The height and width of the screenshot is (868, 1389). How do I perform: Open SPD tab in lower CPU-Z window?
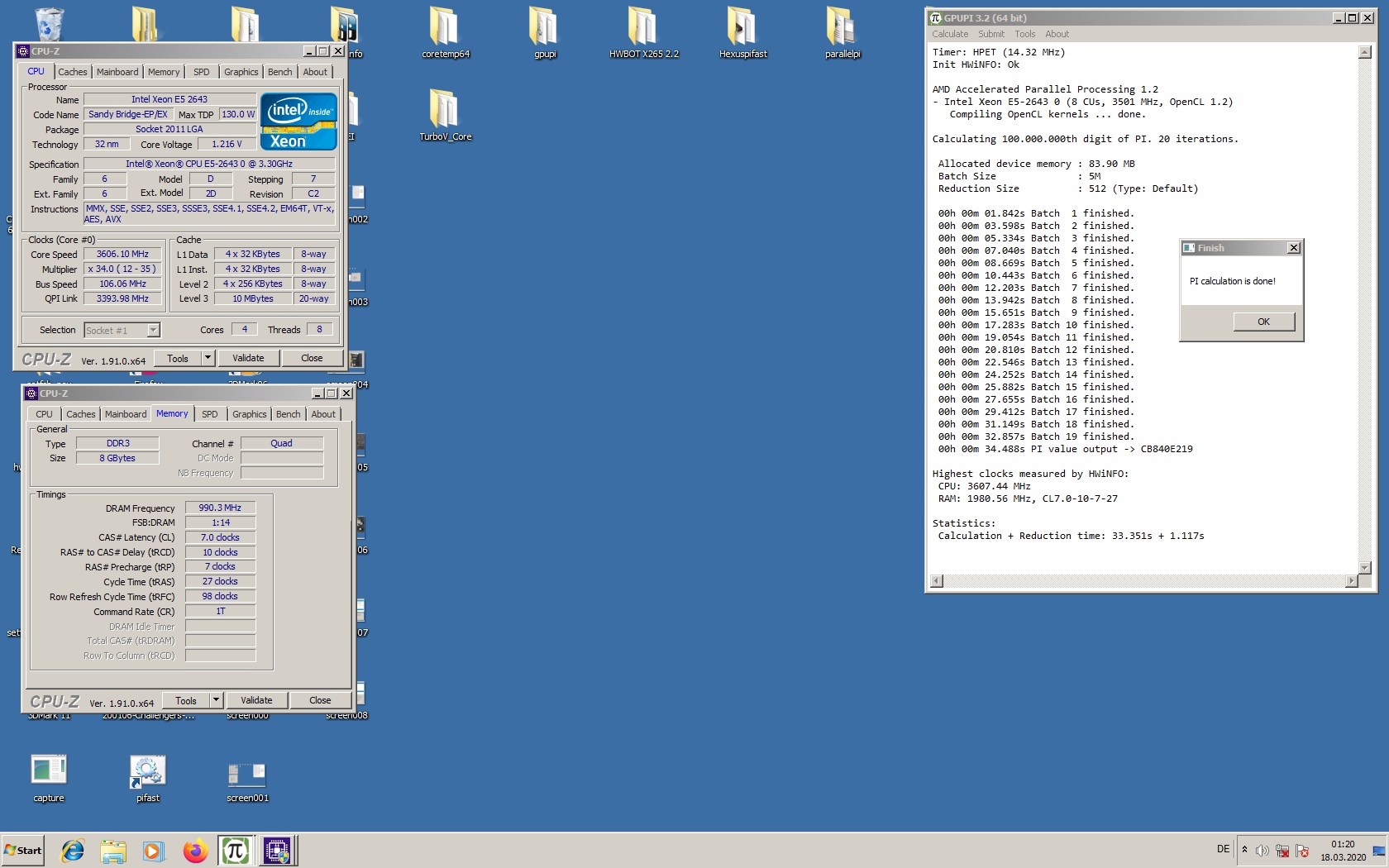point(210,414)
